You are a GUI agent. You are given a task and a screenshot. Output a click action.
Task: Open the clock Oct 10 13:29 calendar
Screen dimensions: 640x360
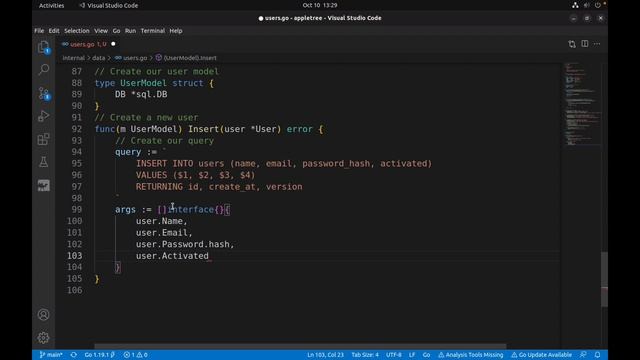(320, 5)
